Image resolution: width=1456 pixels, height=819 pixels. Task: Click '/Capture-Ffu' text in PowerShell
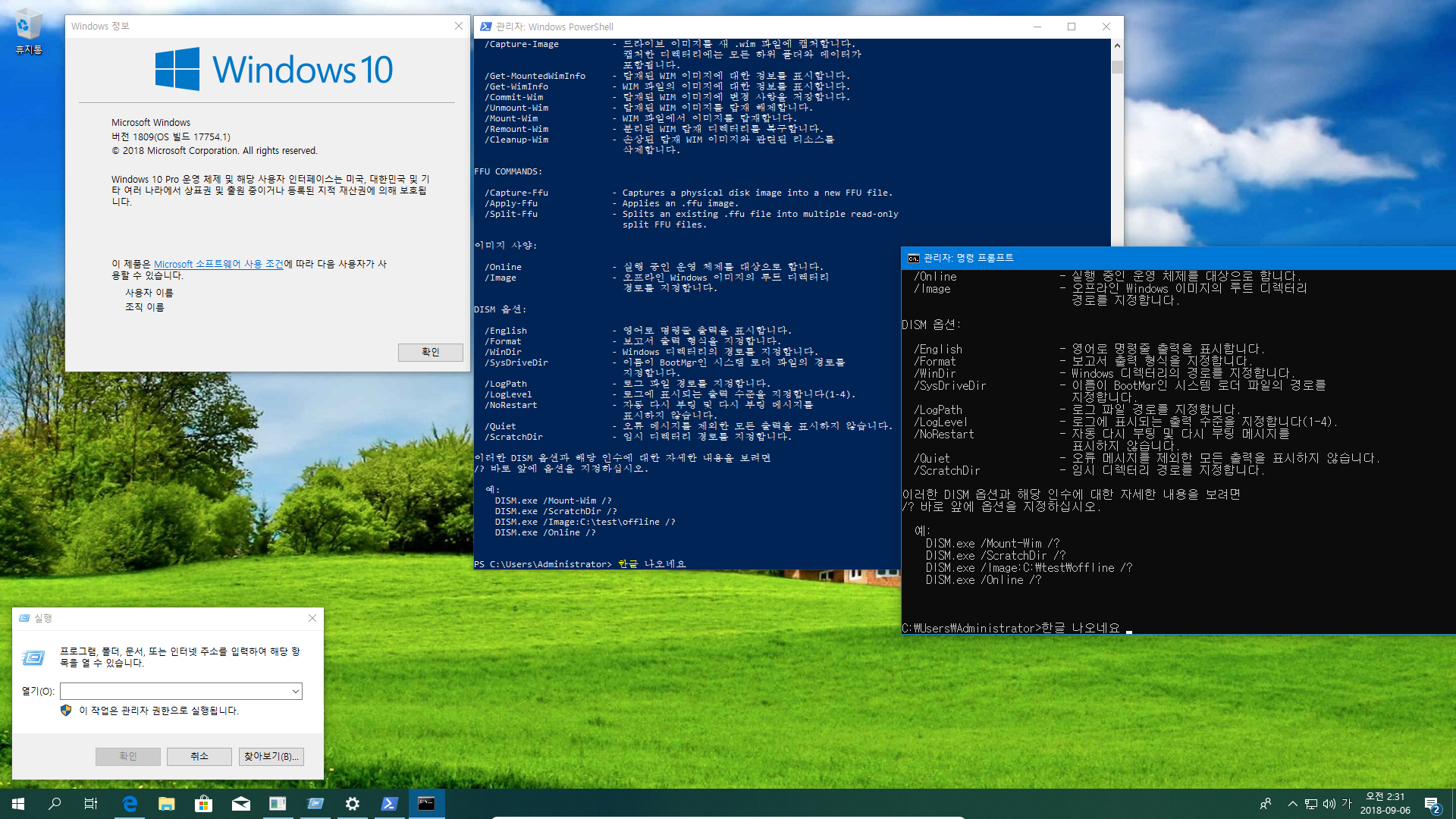[x=516, y=193]
